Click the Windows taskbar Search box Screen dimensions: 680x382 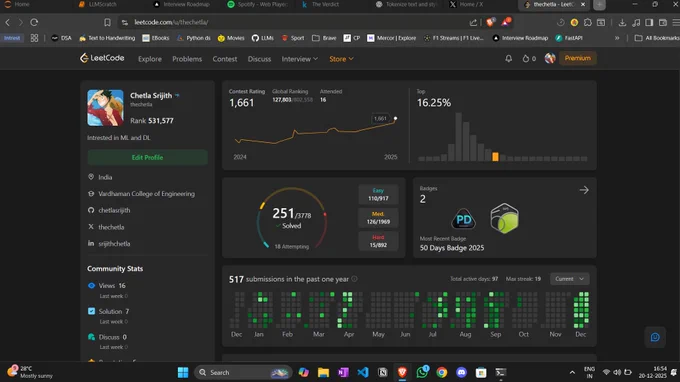(243, 372)
